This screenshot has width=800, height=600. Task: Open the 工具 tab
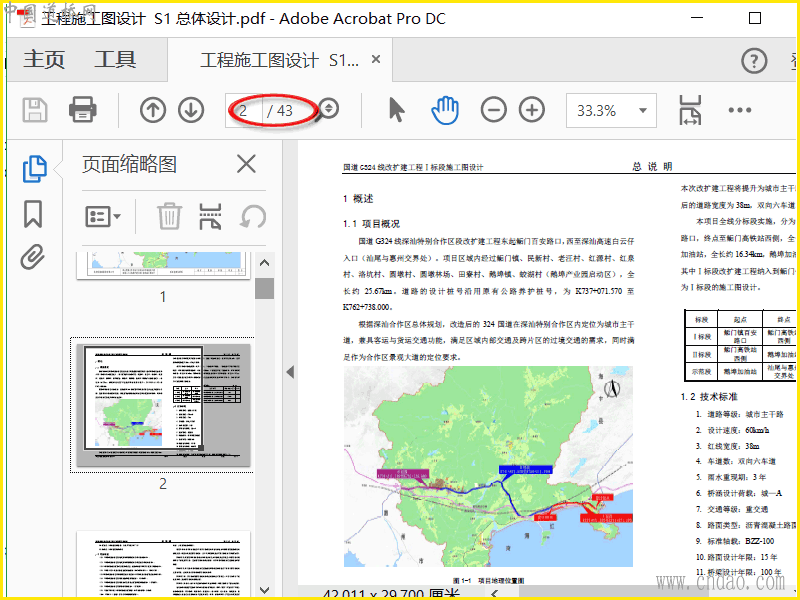click(x=115, y=60)
